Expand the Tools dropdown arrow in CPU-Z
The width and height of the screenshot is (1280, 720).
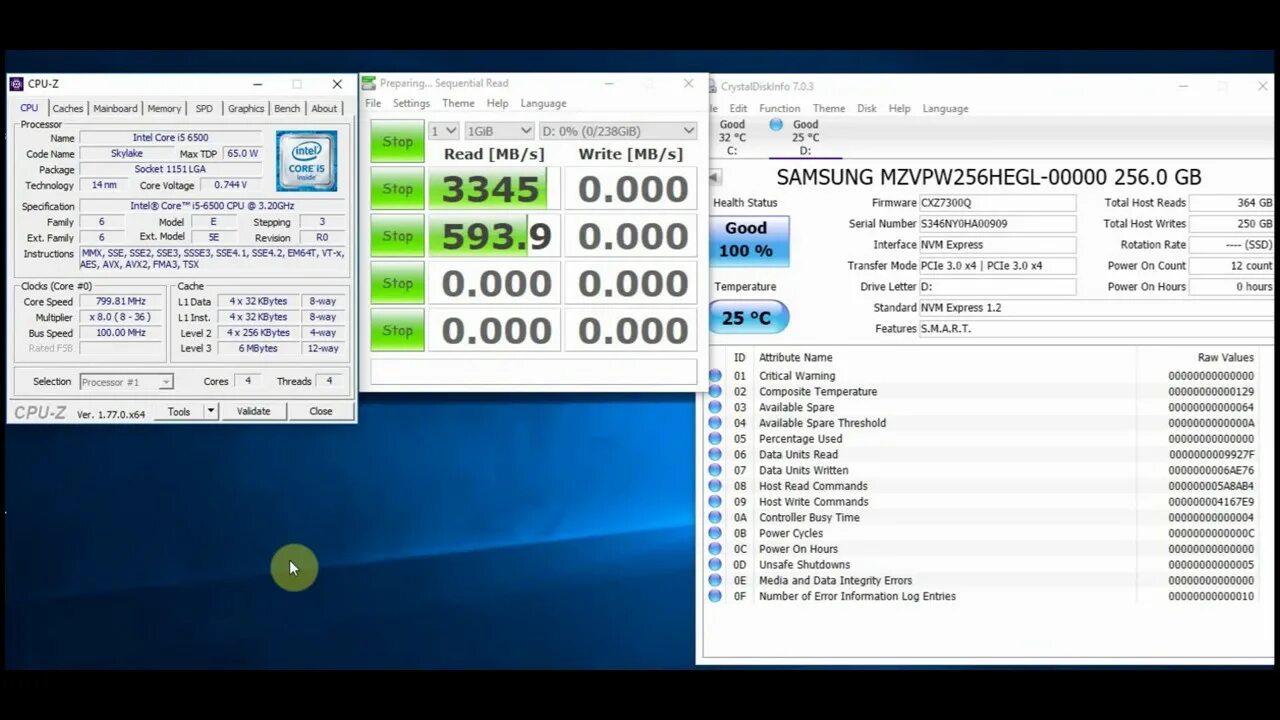point(210,411)
